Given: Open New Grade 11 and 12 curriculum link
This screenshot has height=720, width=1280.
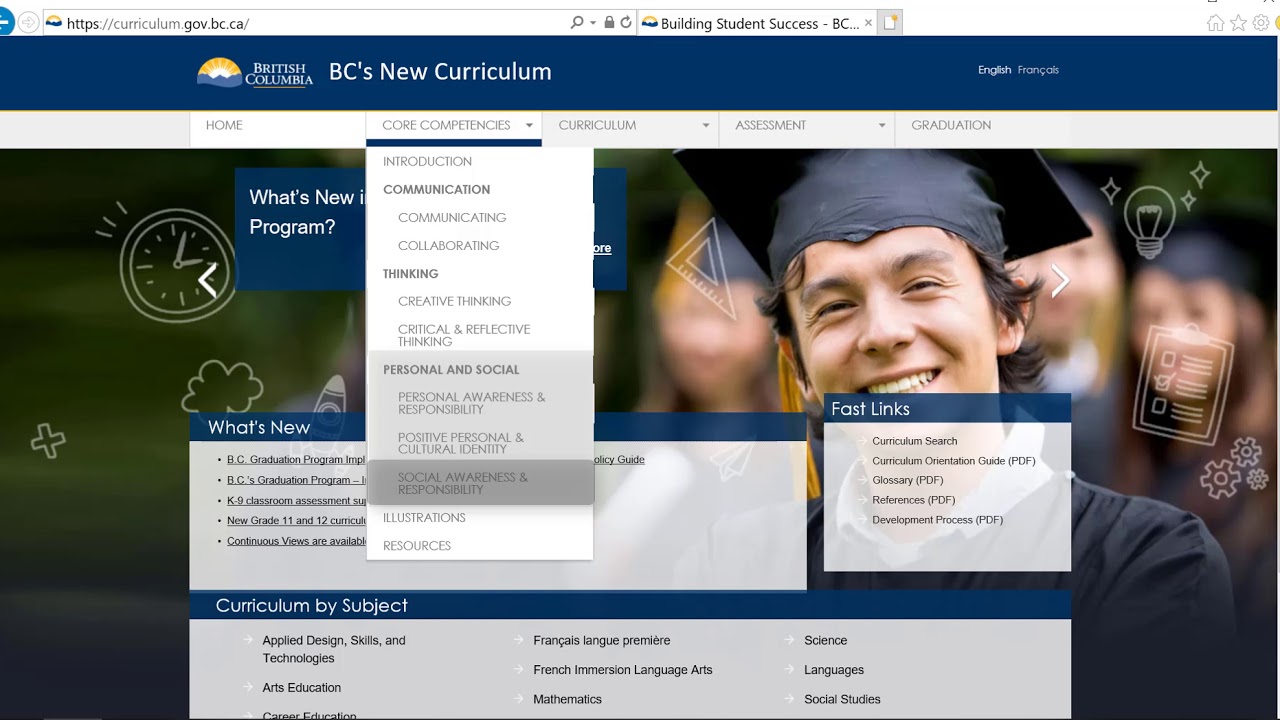Looking at the screenshot, I should (297, 521).
